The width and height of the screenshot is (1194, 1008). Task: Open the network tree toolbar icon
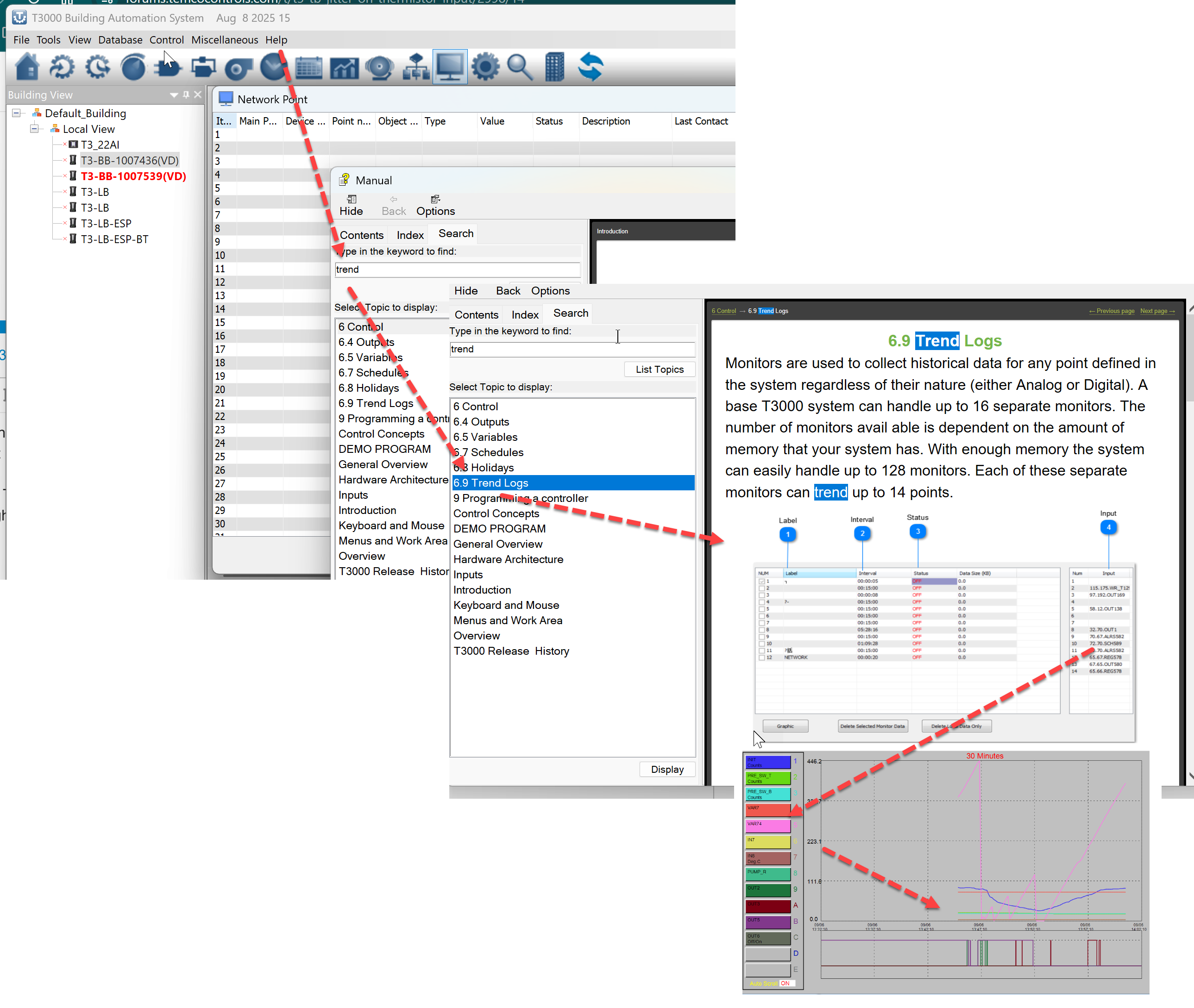415,68
